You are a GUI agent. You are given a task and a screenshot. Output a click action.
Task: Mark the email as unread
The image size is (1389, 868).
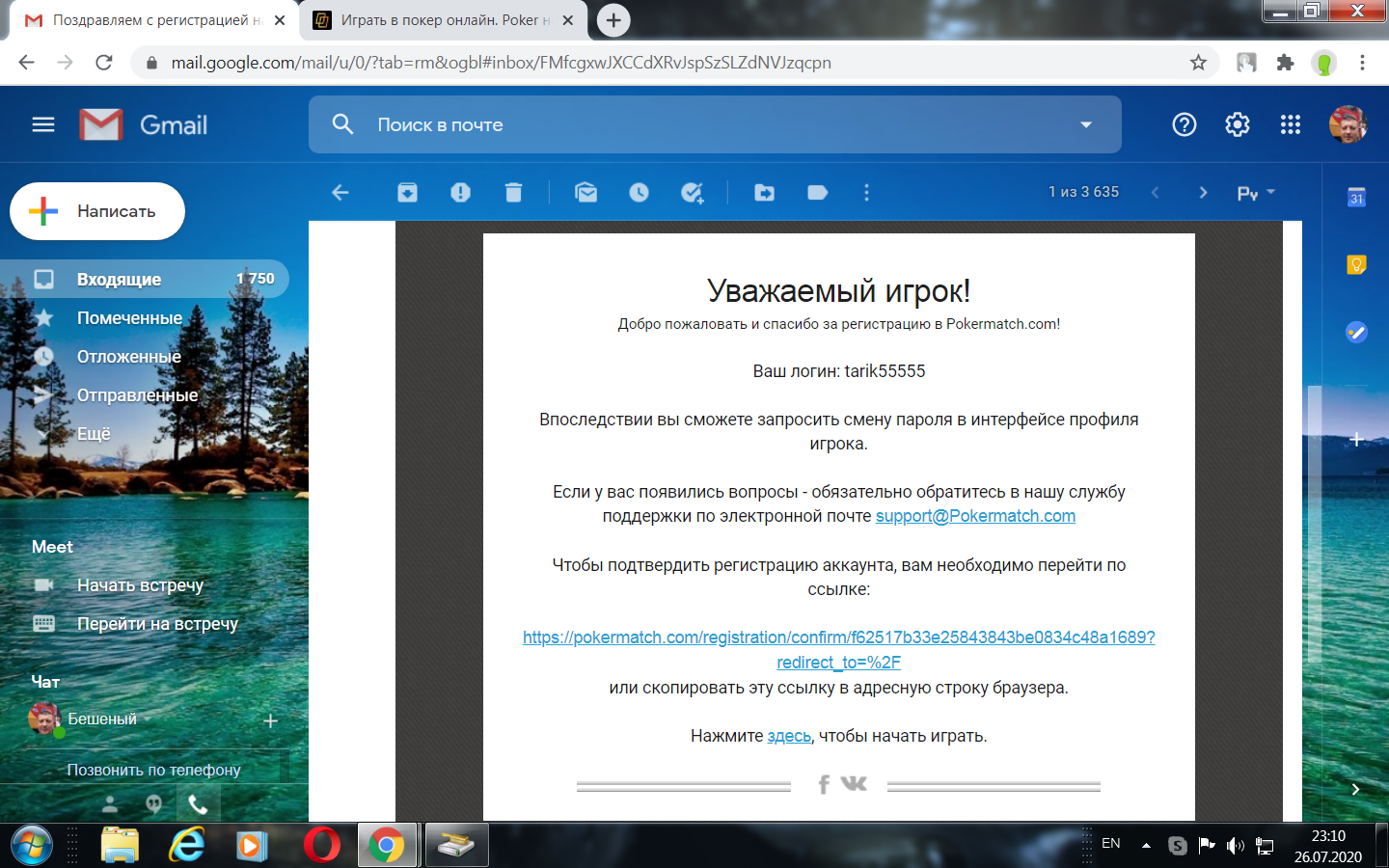[586, 193]
